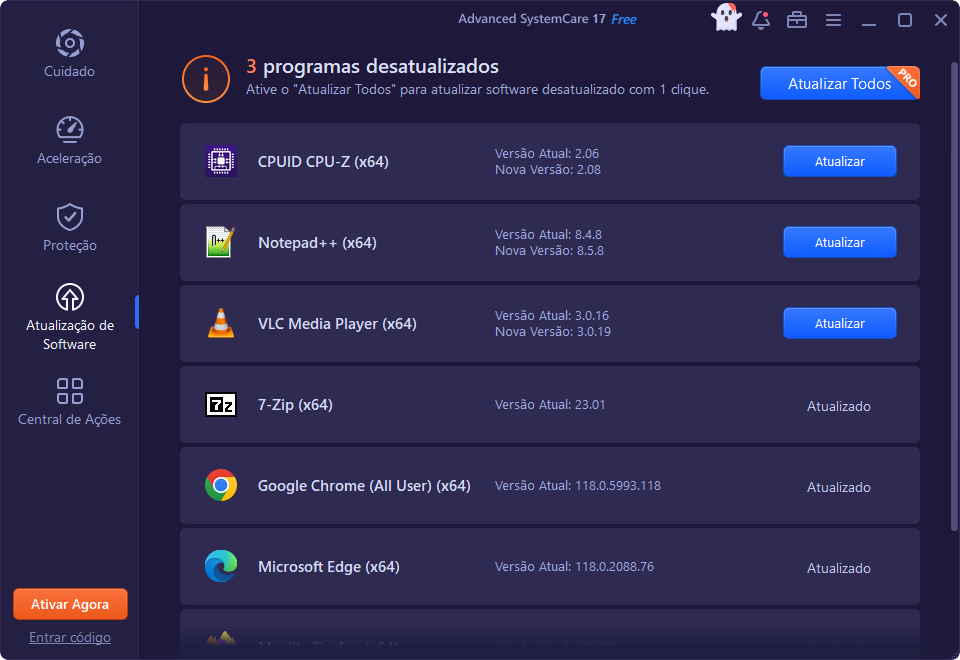Image resolution: width=960 pixels, height=660 pixels.
Task: Click Google Chrome Atualizado status text
Action: [x=839, y=487]
